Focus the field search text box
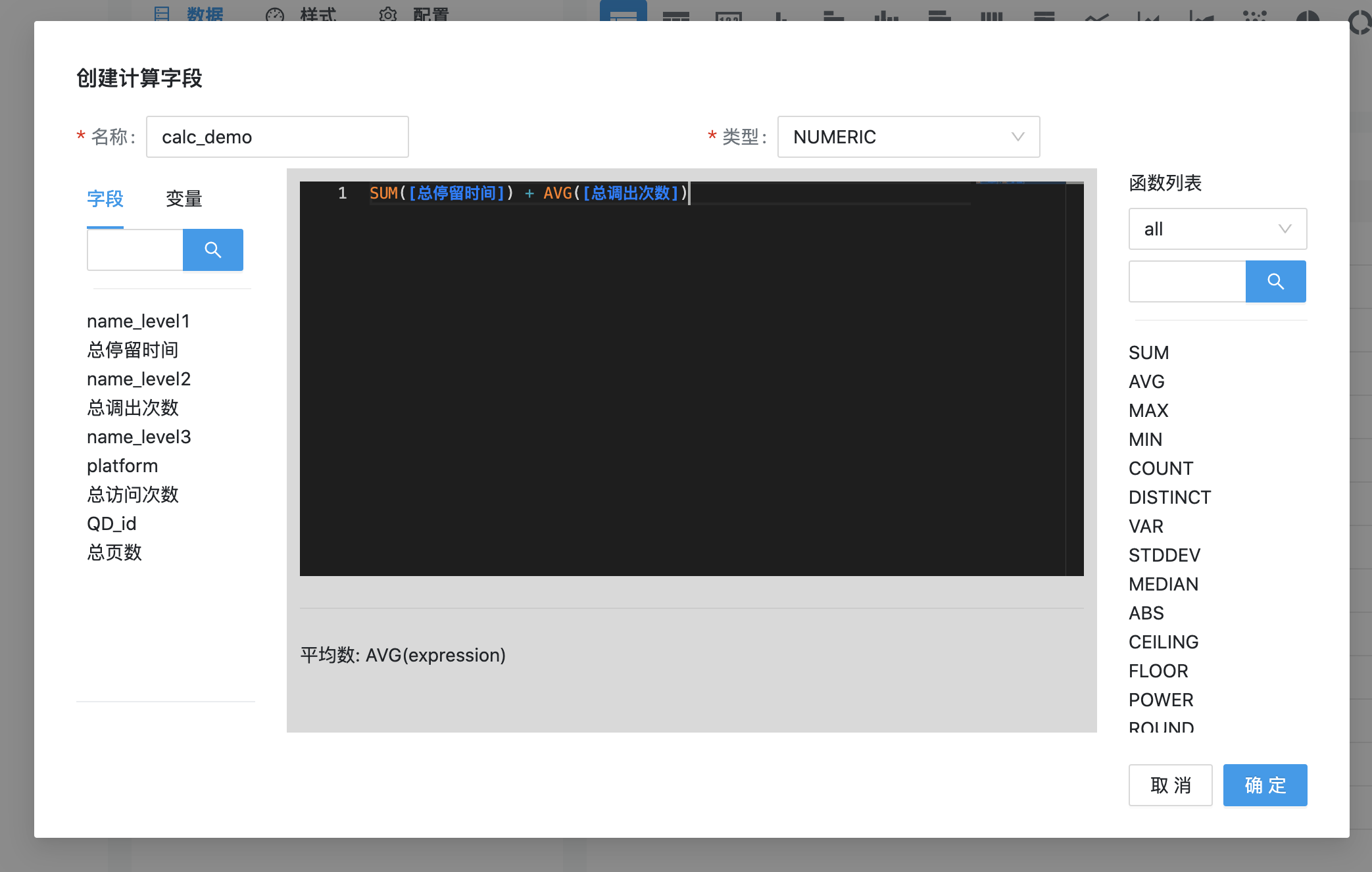 coord(135,250)
